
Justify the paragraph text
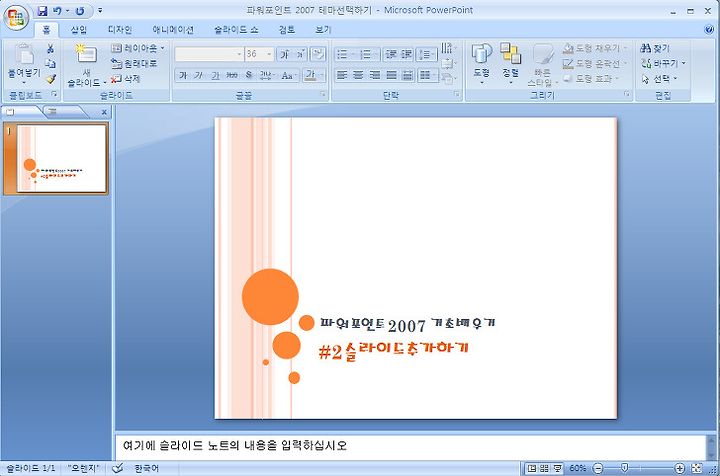391,75
